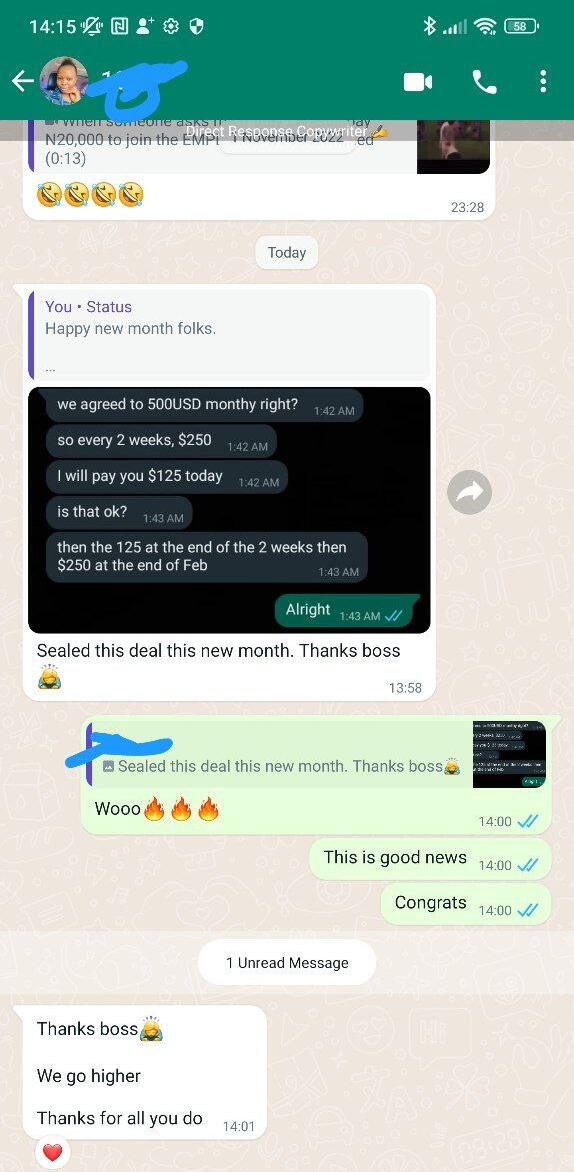The width and height of the screenshot is (574, 1172).
Task: Open the black chat screenshot image
Action: (x=229, y=510)
